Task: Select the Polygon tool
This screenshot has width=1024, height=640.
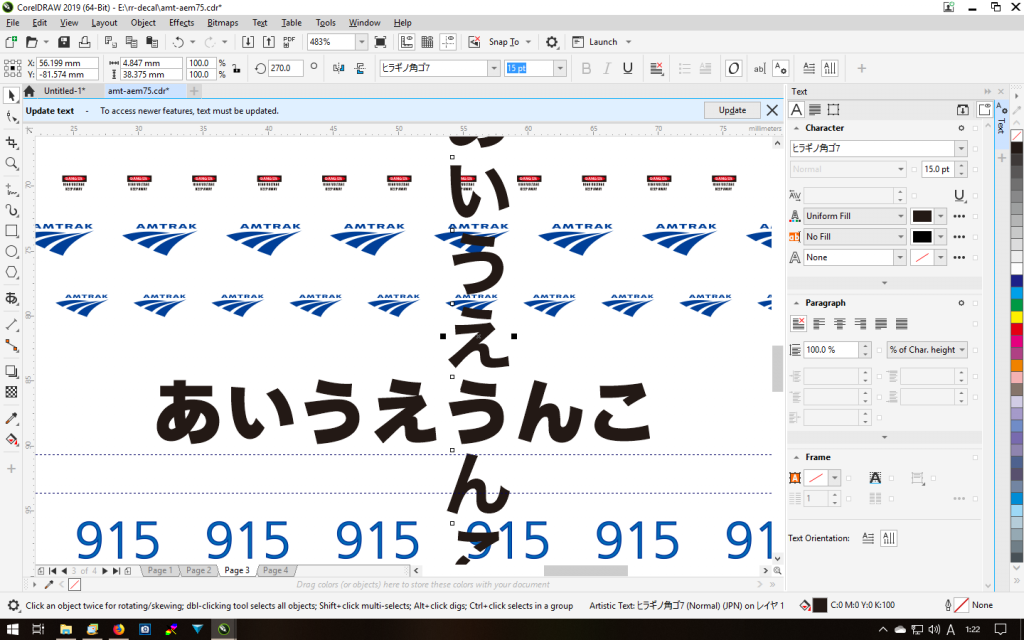Action: point(11,272)
